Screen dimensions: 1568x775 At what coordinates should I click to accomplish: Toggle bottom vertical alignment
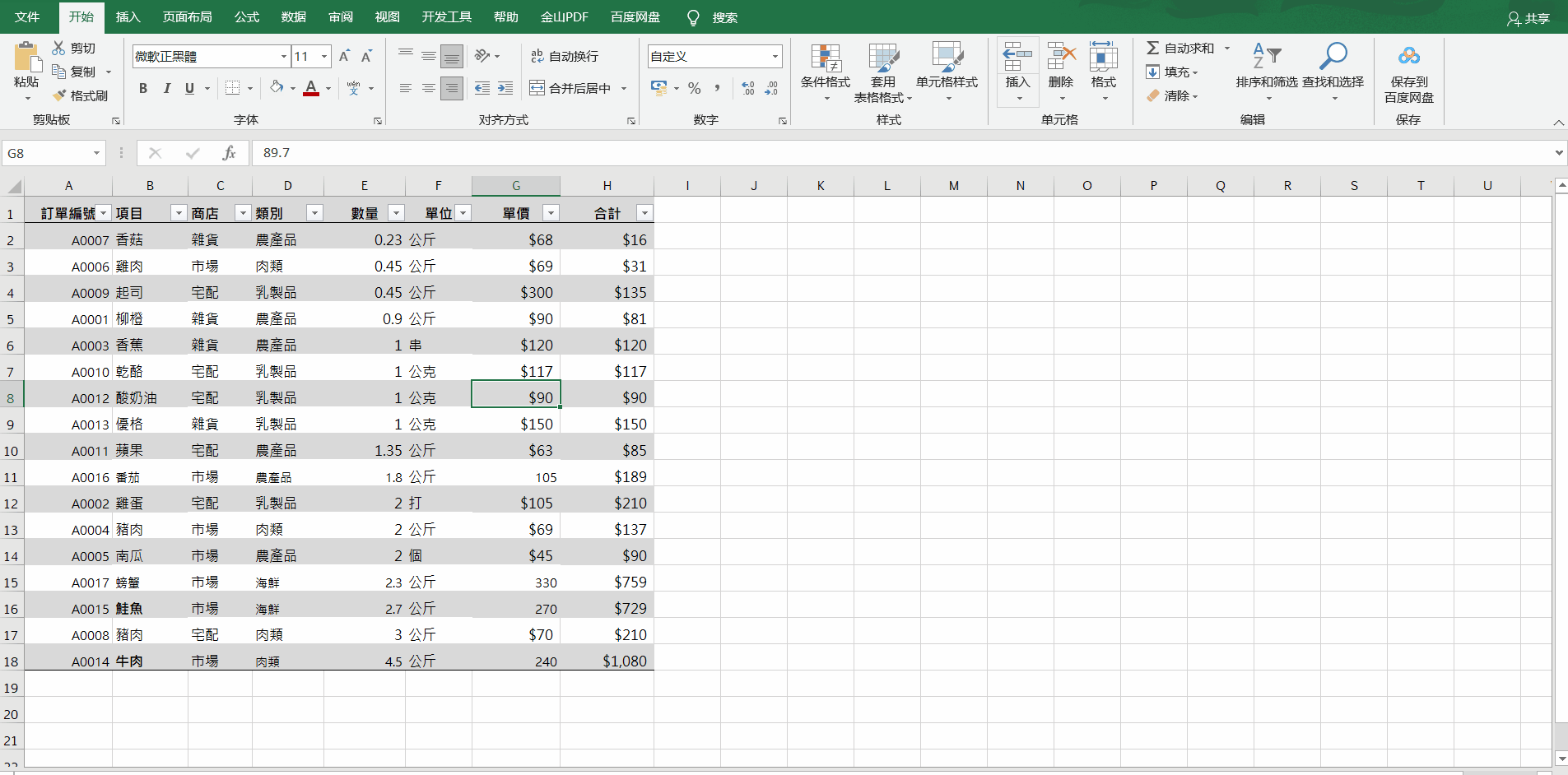tap(452, 56)
